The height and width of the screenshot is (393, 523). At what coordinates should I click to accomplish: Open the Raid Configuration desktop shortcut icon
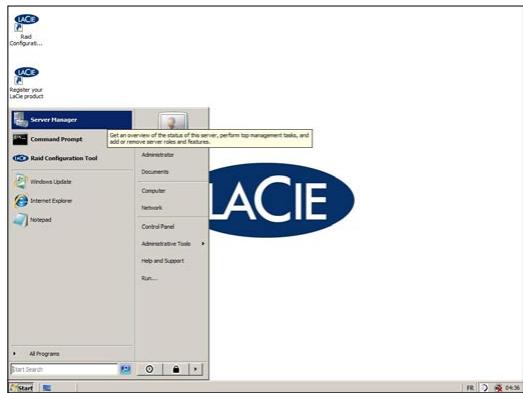coord(26,23)
